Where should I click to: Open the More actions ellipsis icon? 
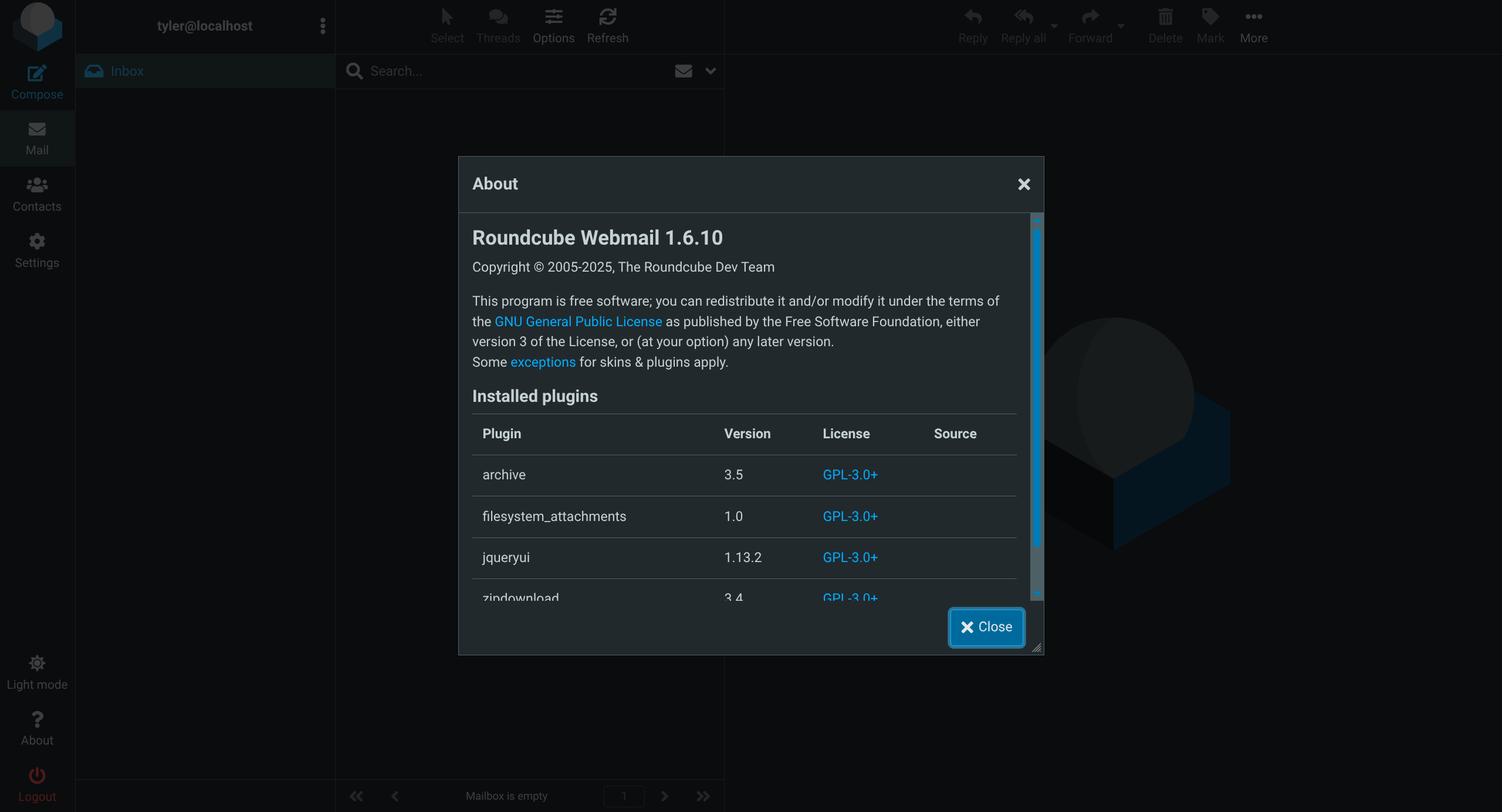coord(1253,18)
